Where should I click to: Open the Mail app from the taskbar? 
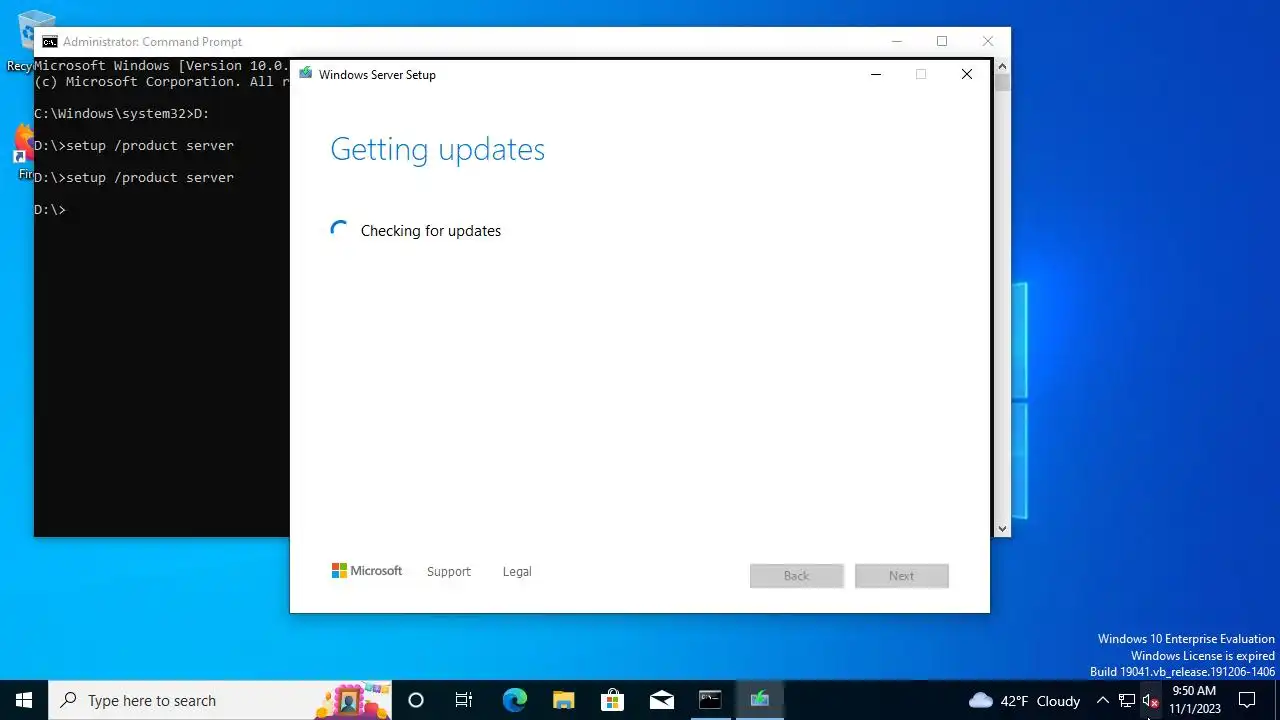click(x=661, y=700)
